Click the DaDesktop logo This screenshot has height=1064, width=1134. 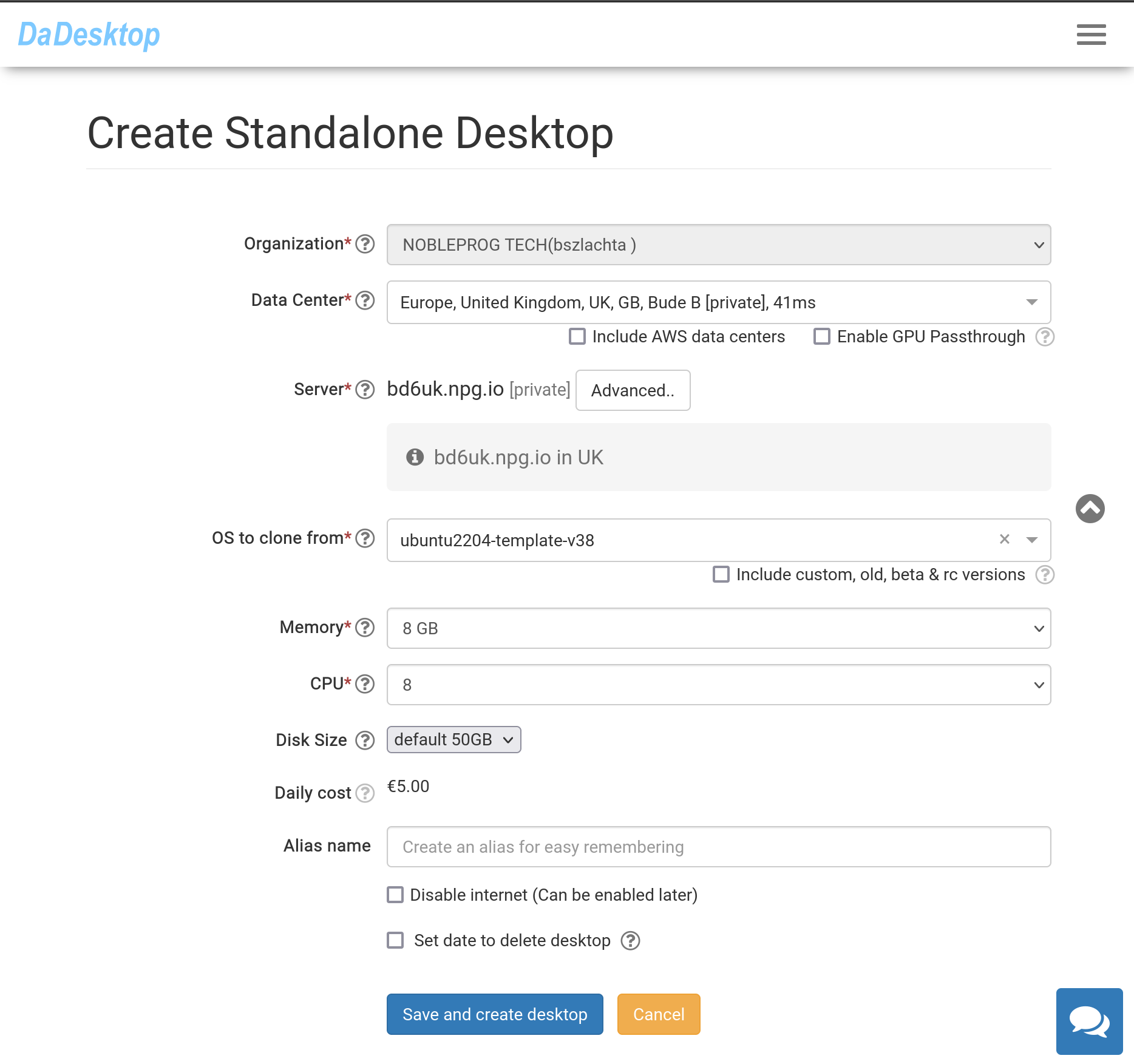[89, 35]
